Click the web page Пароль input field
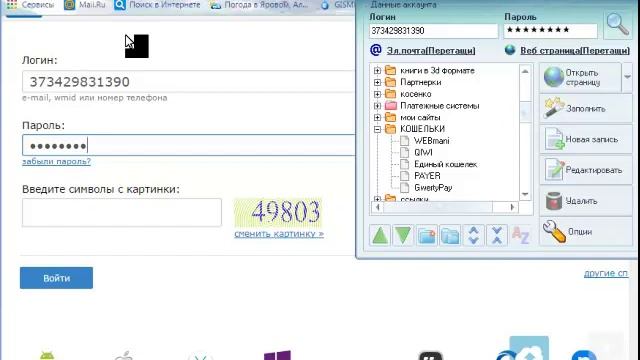 pyautogui.click(x=189, y=145)
